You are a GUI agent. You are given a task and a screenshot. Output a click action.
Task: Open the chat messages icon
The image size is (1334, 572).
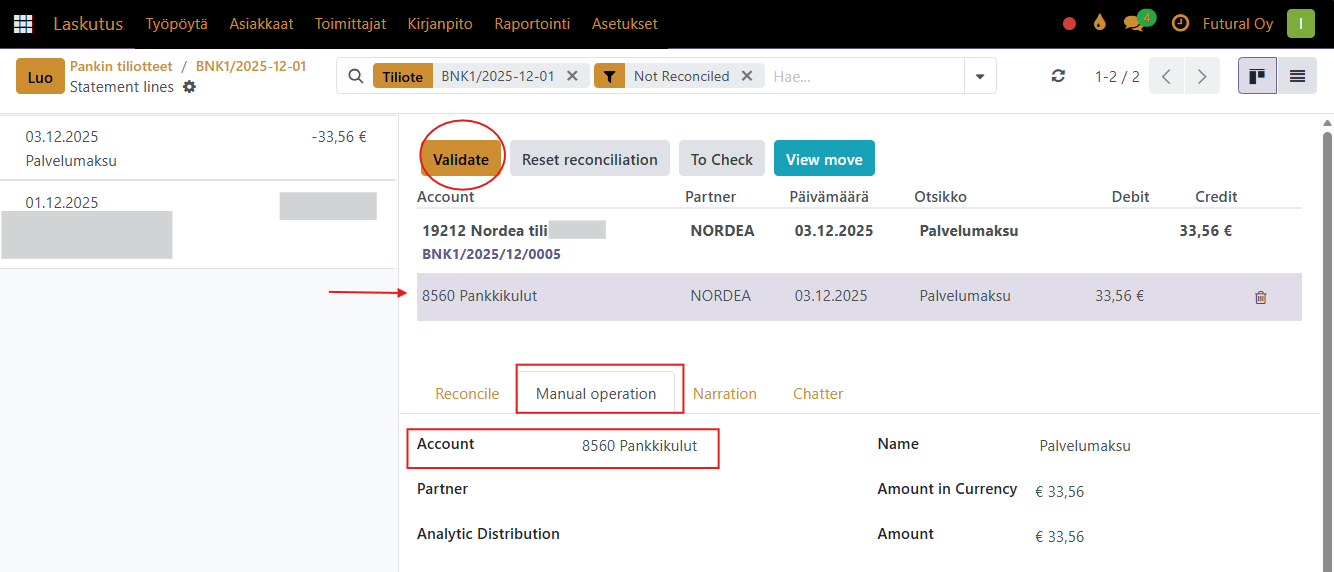(1134, 23)
